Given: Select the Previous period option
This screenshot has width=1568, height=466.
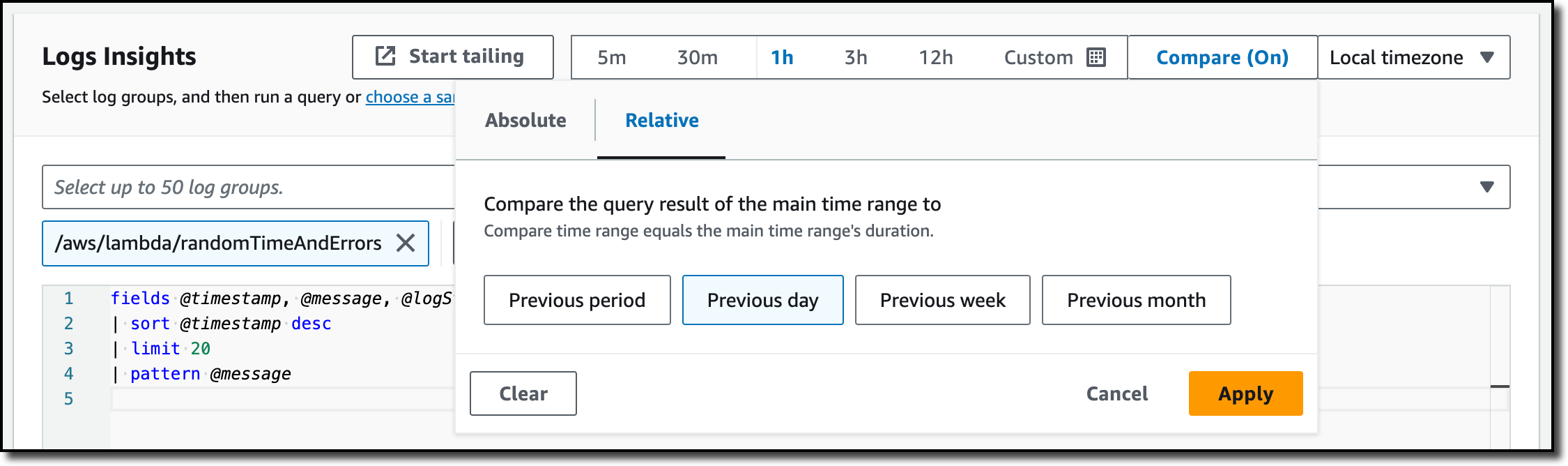Looking at the screenshot, I should click(577, 300).
